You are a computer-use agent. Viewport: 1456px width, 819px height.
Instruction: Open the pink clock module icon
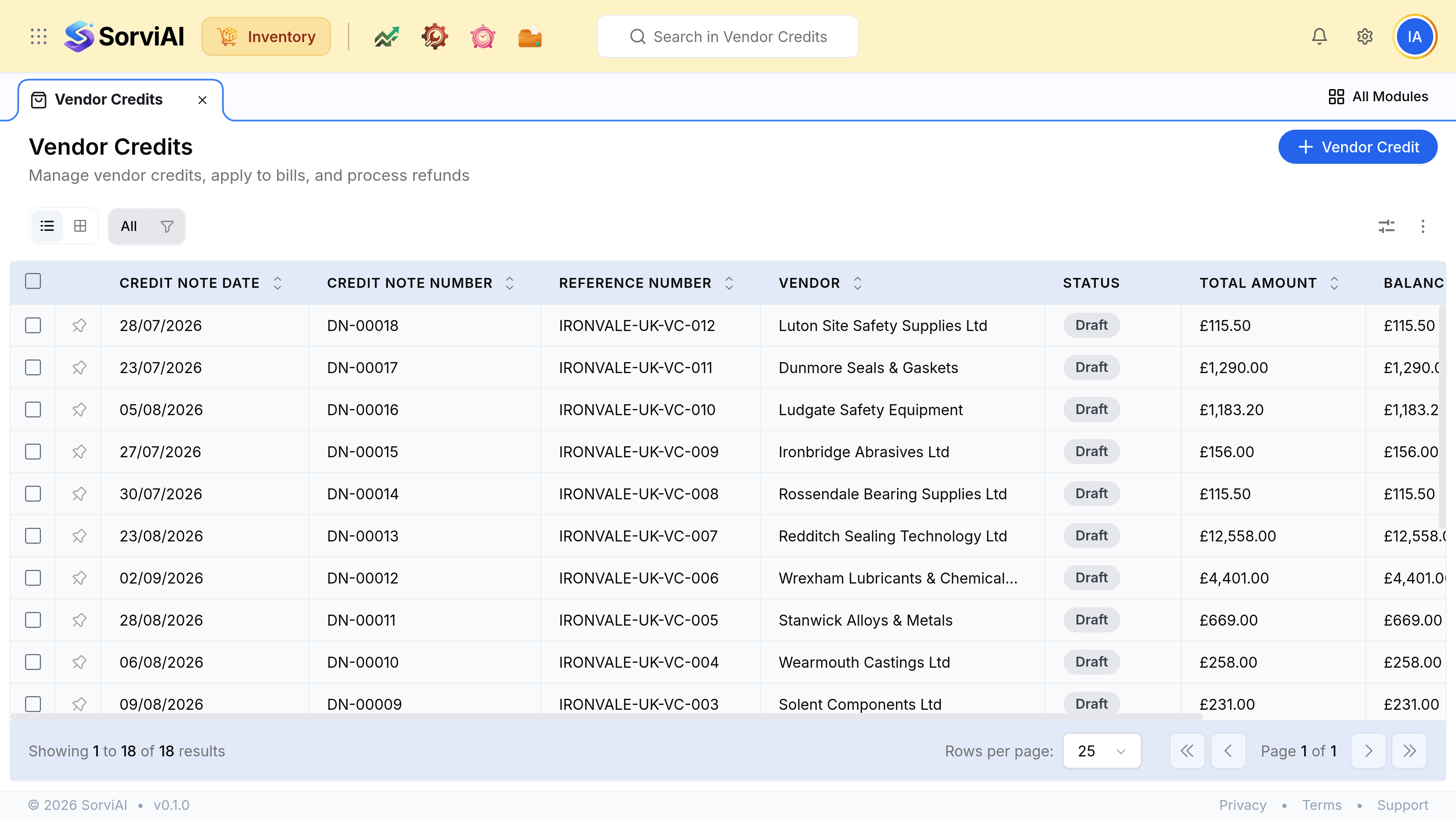pos(483,37)
